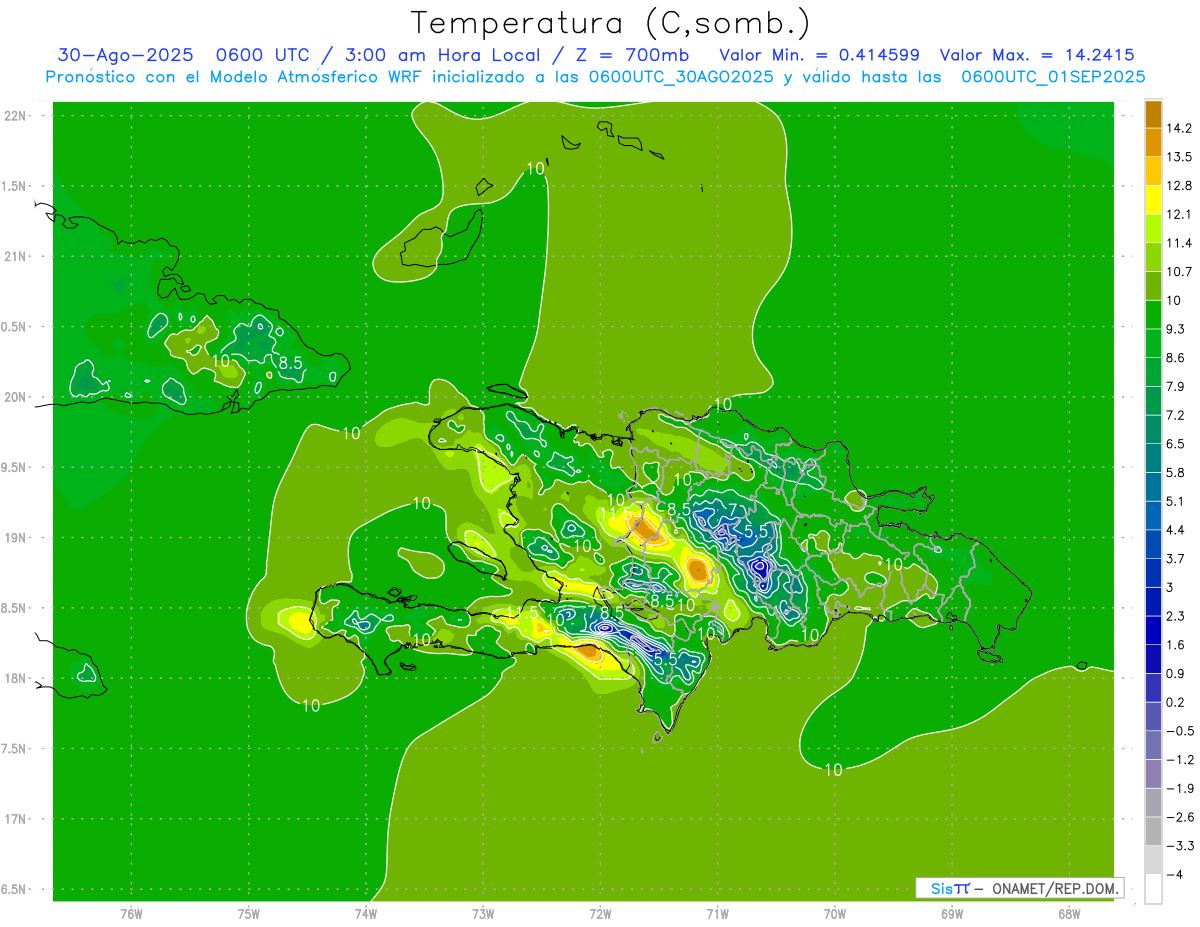Viewport: 1200px width, 927px height.
Task: Click the "ONAMET/REP.DOM." credit text
Action: point(1056,888)
